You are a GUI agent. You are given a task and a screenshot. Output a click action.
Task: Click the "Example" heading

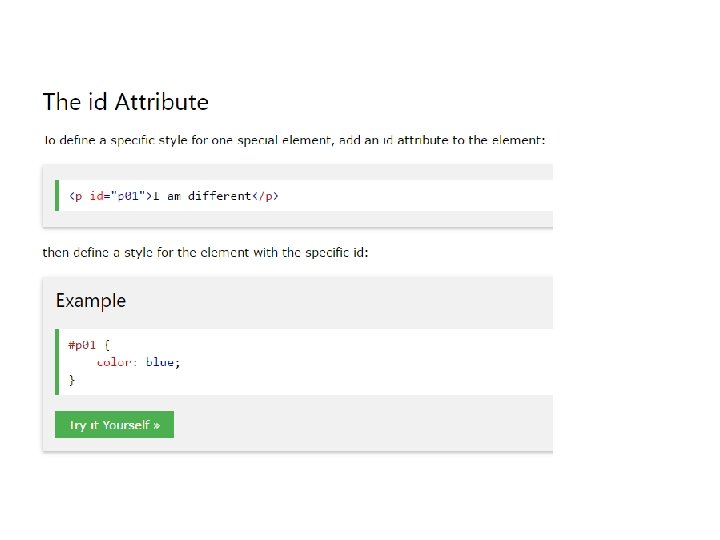91,300
